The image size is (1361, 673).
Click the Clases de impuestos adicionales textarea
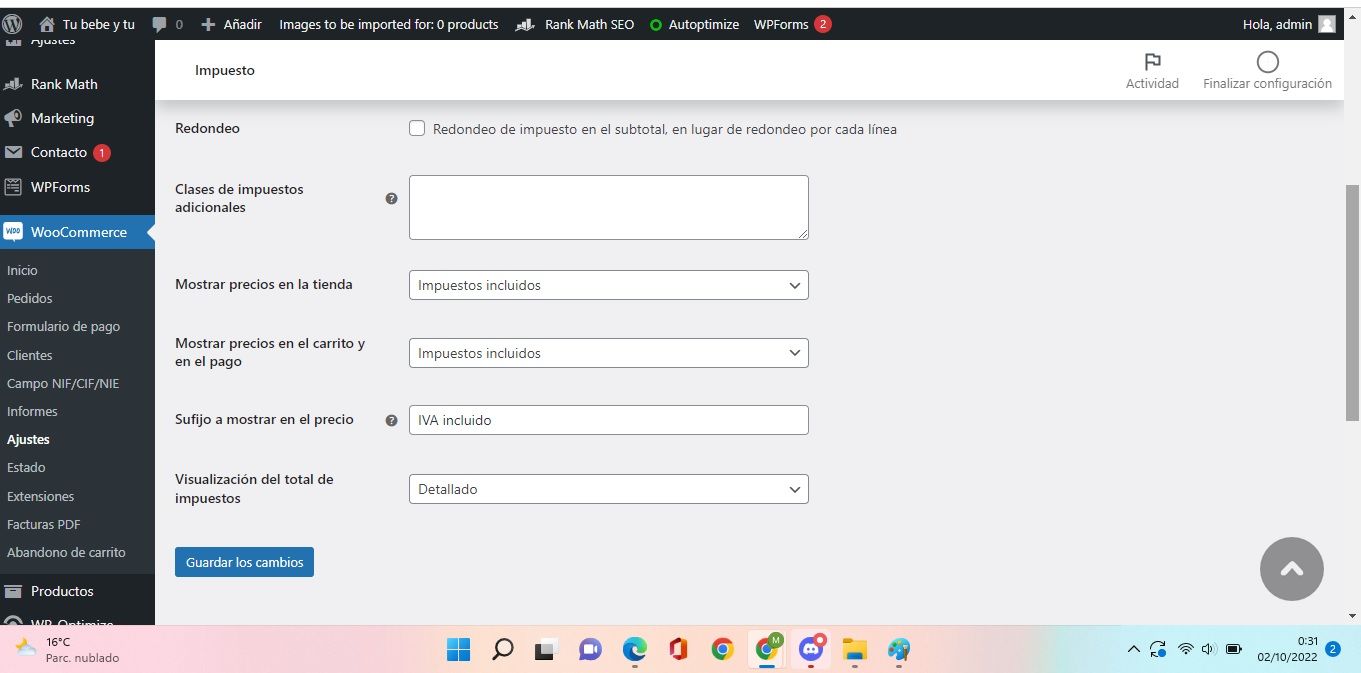[608, 207]
